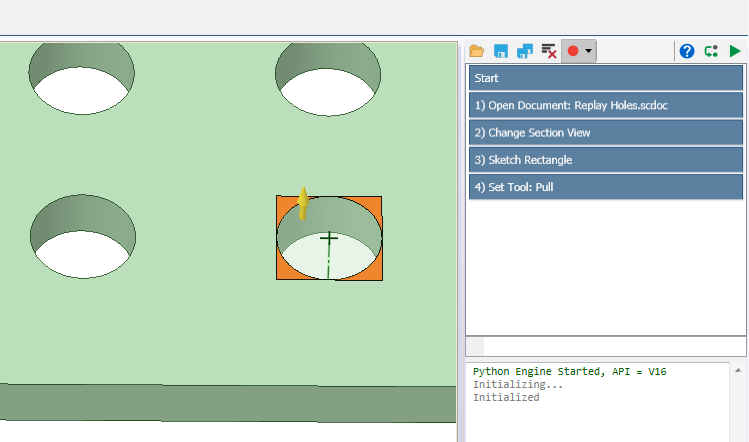Image resolution: width=749 pixels, height=442 pixels.
Task: Click the top-right hole in the plate
Action: pyautogui.click(x=328, y=79)
